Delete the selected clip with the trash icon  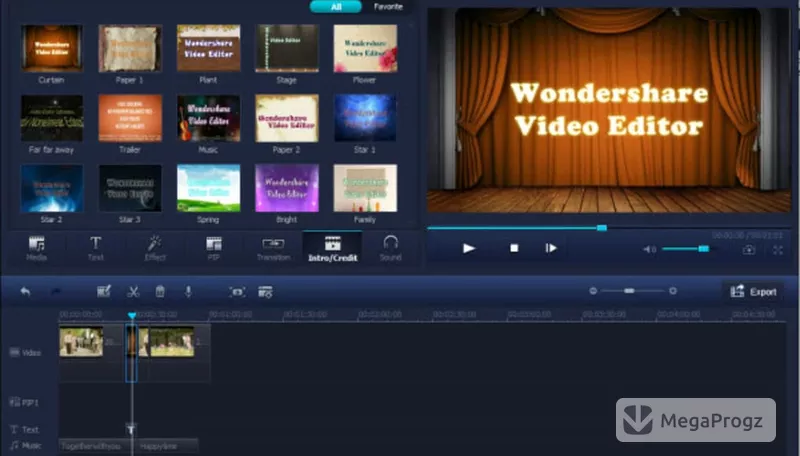point(160,291)
